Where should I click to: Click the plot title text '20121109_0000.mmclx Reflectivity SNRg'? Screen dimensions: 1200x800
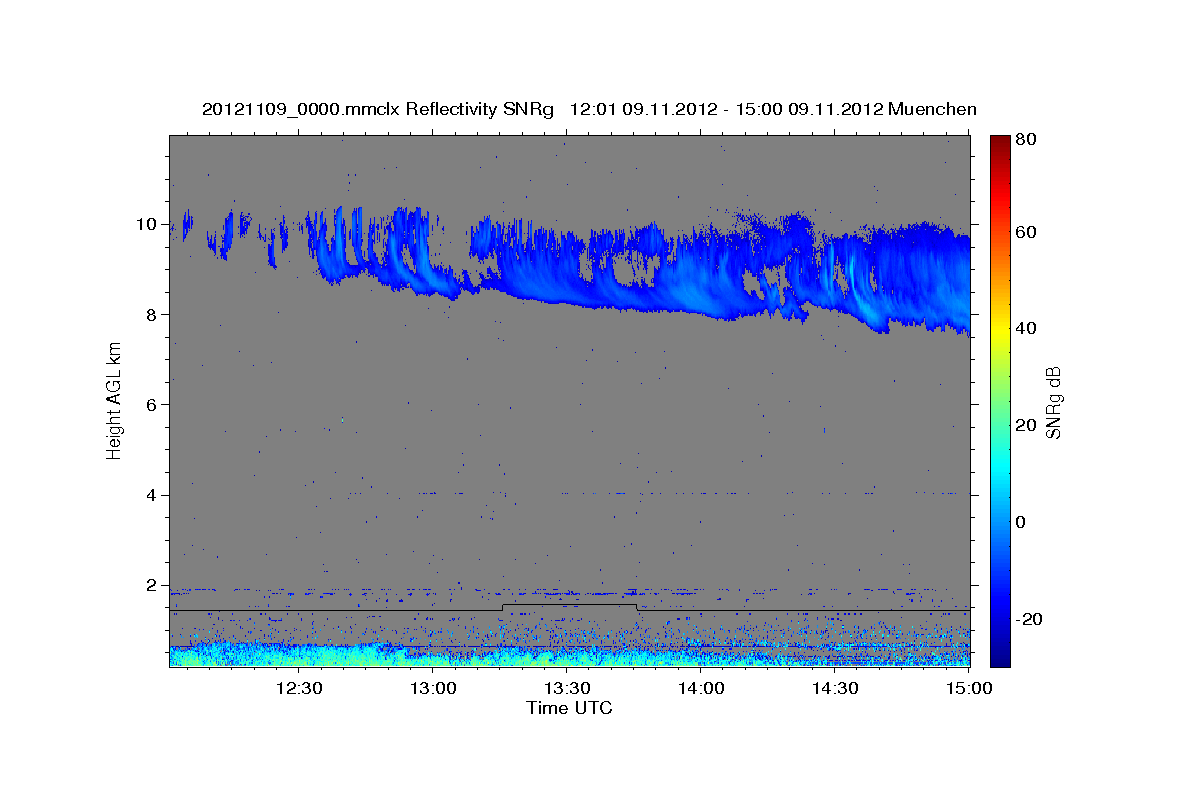[x=378, y=109]
